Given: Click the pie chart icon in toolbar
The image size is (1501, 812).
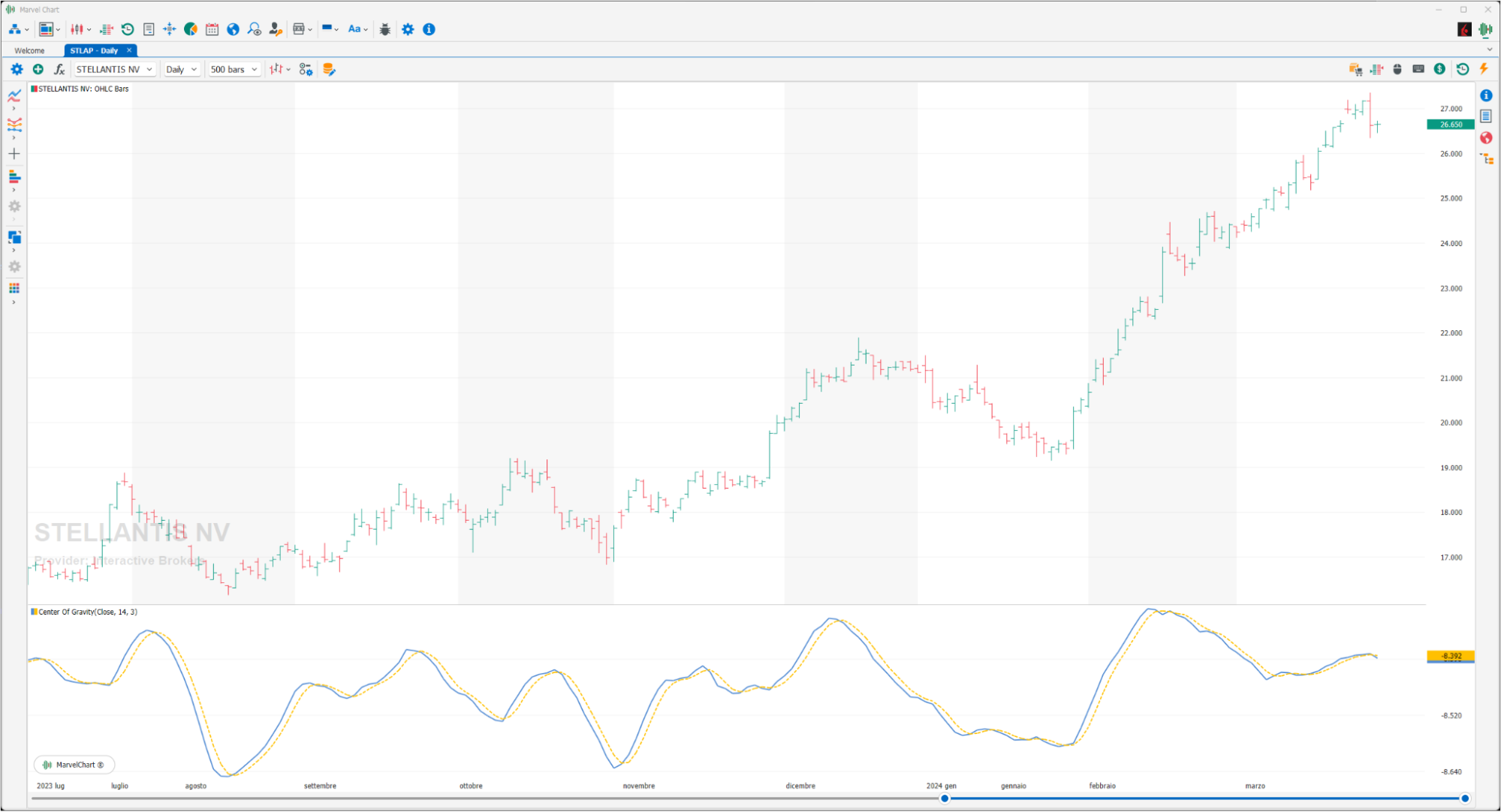Looking at the screenshot, I should 191,29.
